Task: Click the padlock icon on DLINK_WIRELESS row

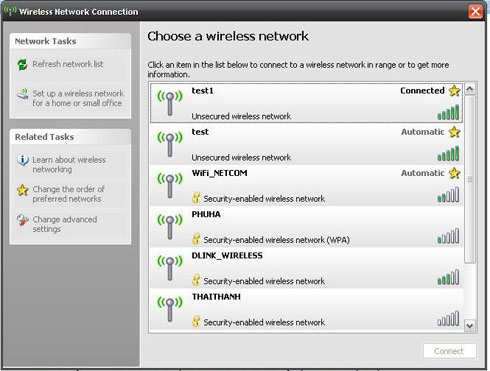Action: coord(196,280)
